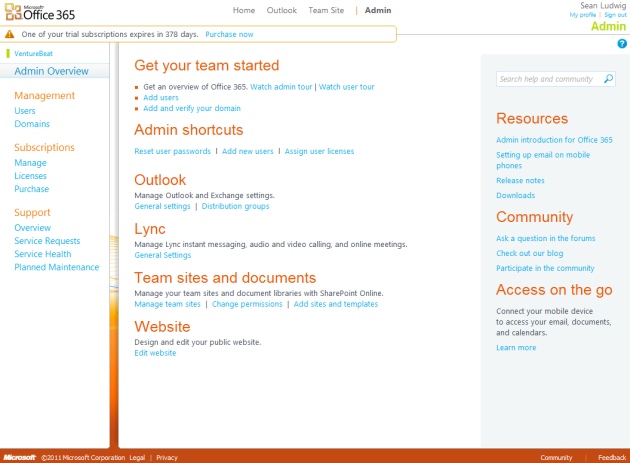Click the trial expiry warning triangle icon
The height and width of the screenshot is (463, 630).
point(9,34)
